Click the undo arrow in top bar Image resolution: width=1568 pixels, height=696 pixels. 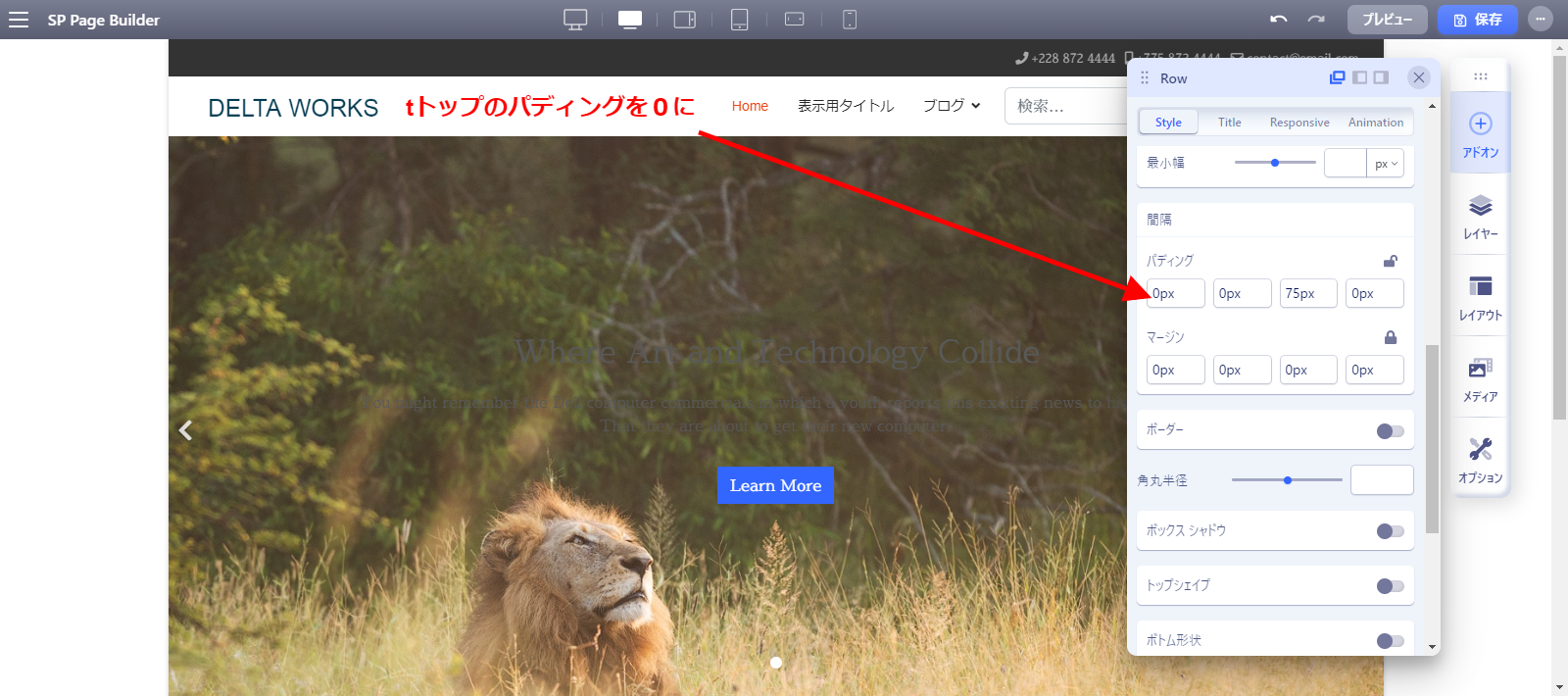(x=1278, y=20)
